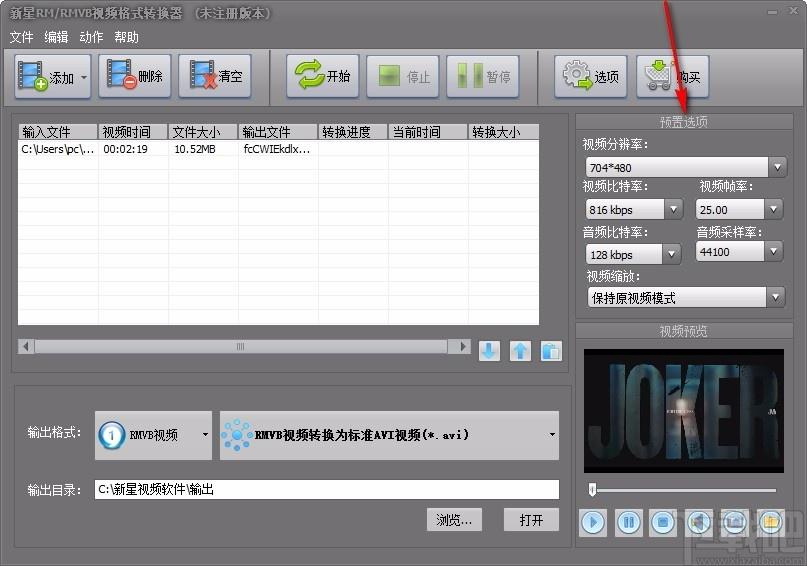Click the right arrow of the horizontal scrollbar
Screen dimensions: 807x566
coord(462,346)
